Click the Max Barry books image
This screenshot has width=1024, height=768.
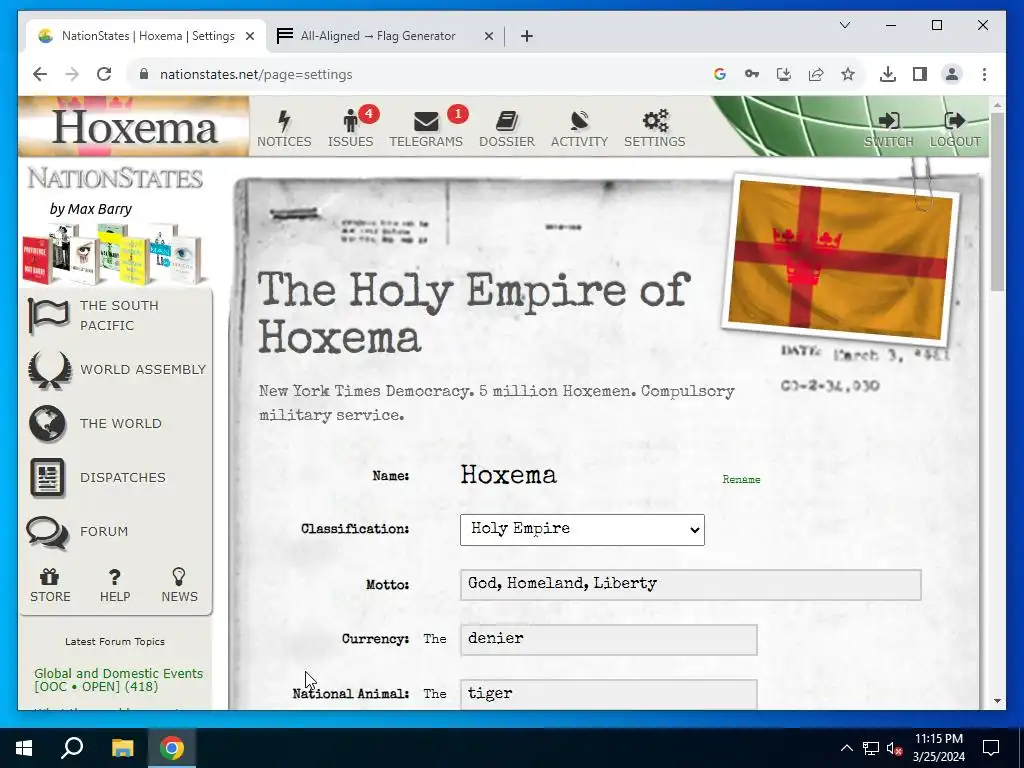[114, 253]
